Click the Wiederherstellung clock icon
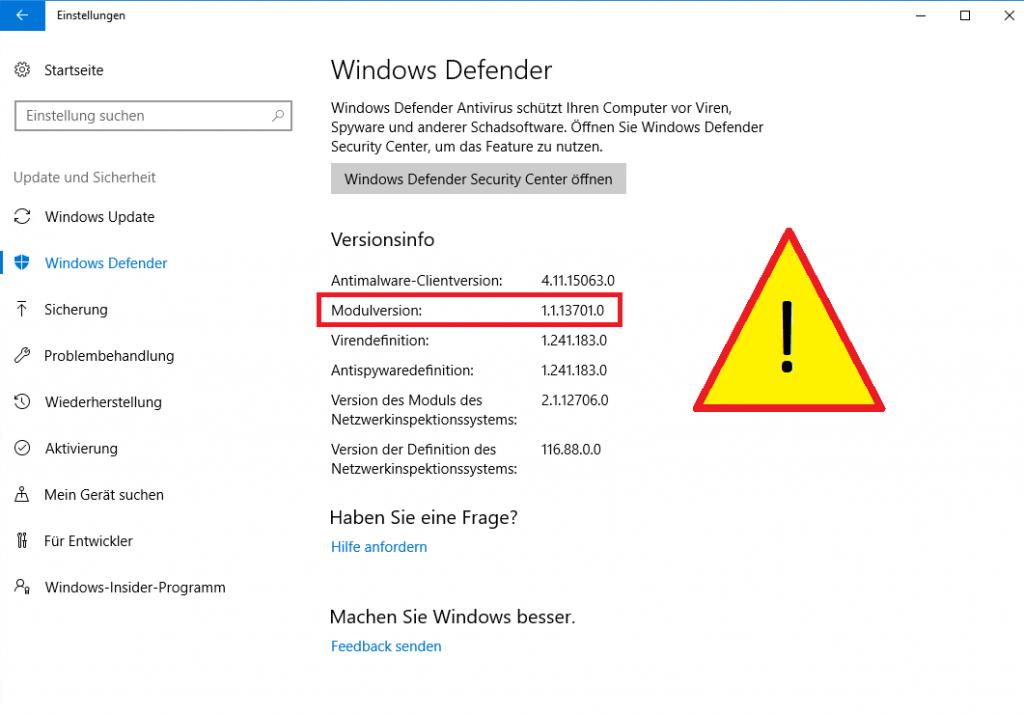The height and width of the screenshot is (714, 1024). pos(22,402)
